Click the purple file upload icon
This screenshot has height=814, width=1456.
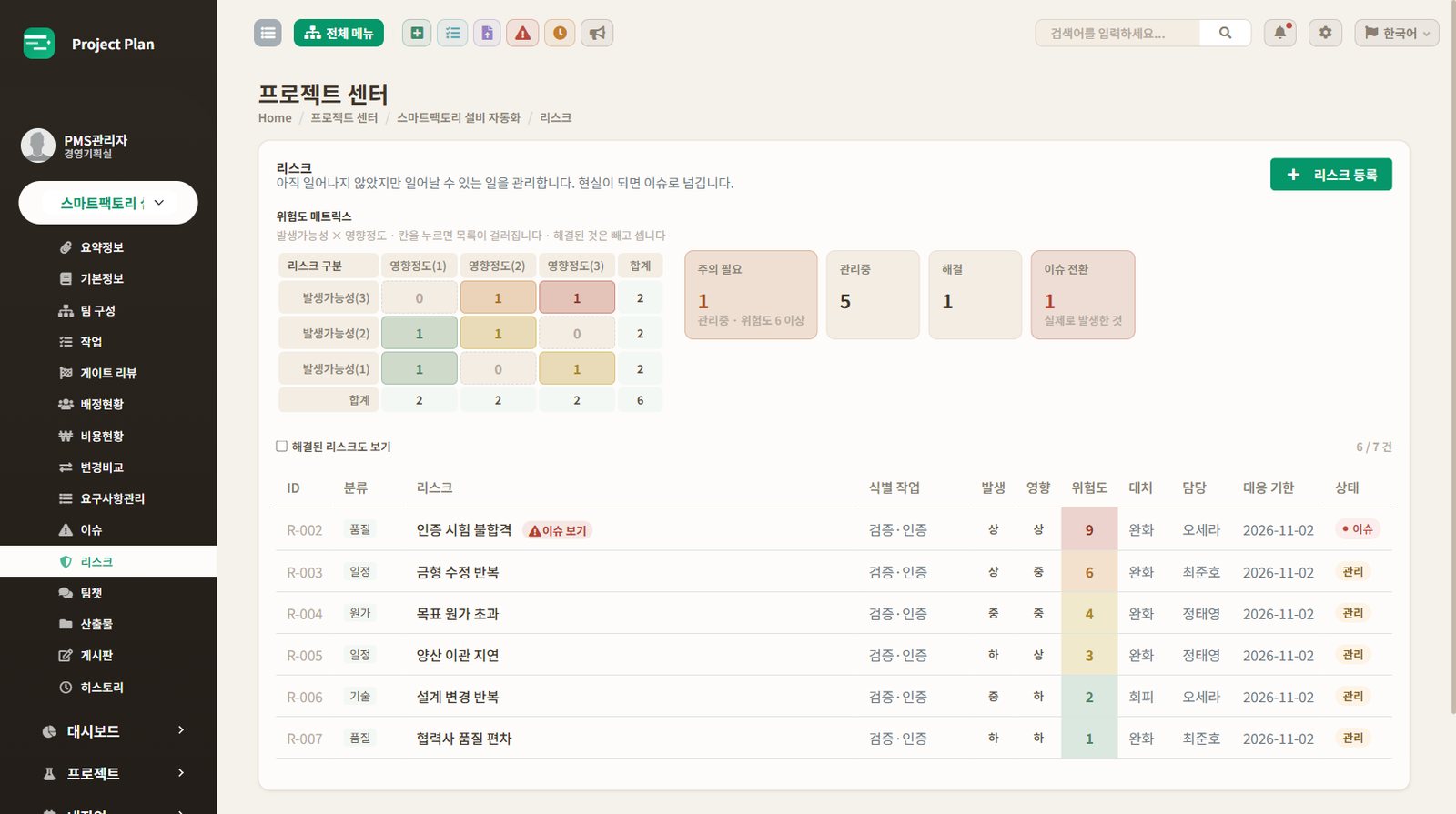coord(487,33)
